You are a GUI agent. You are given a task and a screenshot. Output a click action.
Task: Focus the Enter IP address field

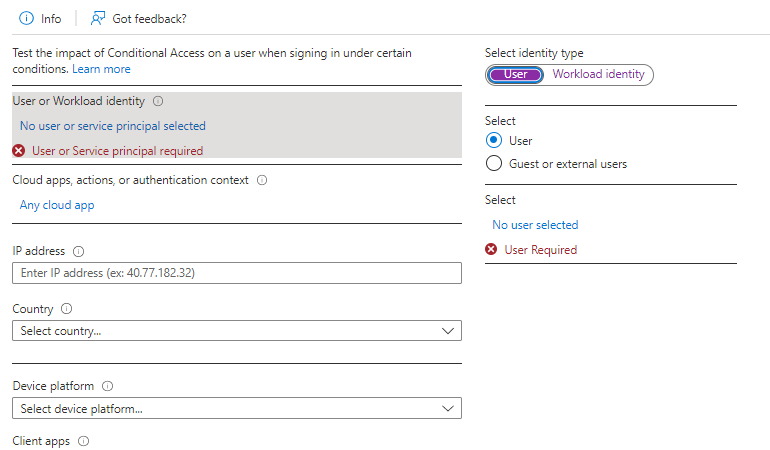(x=236, y=273)
